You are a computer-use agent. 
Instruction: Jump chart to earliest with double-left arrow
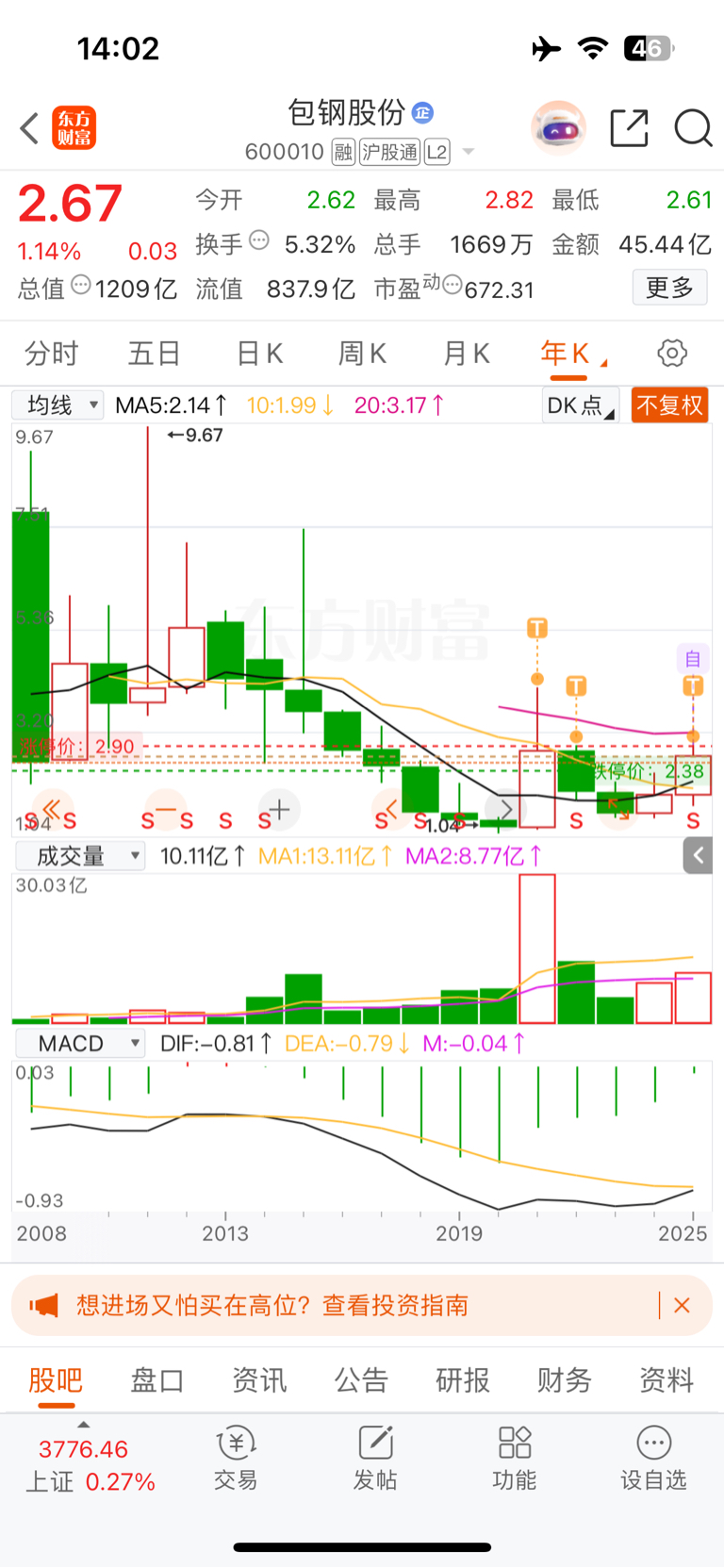[x=53, y=809]
